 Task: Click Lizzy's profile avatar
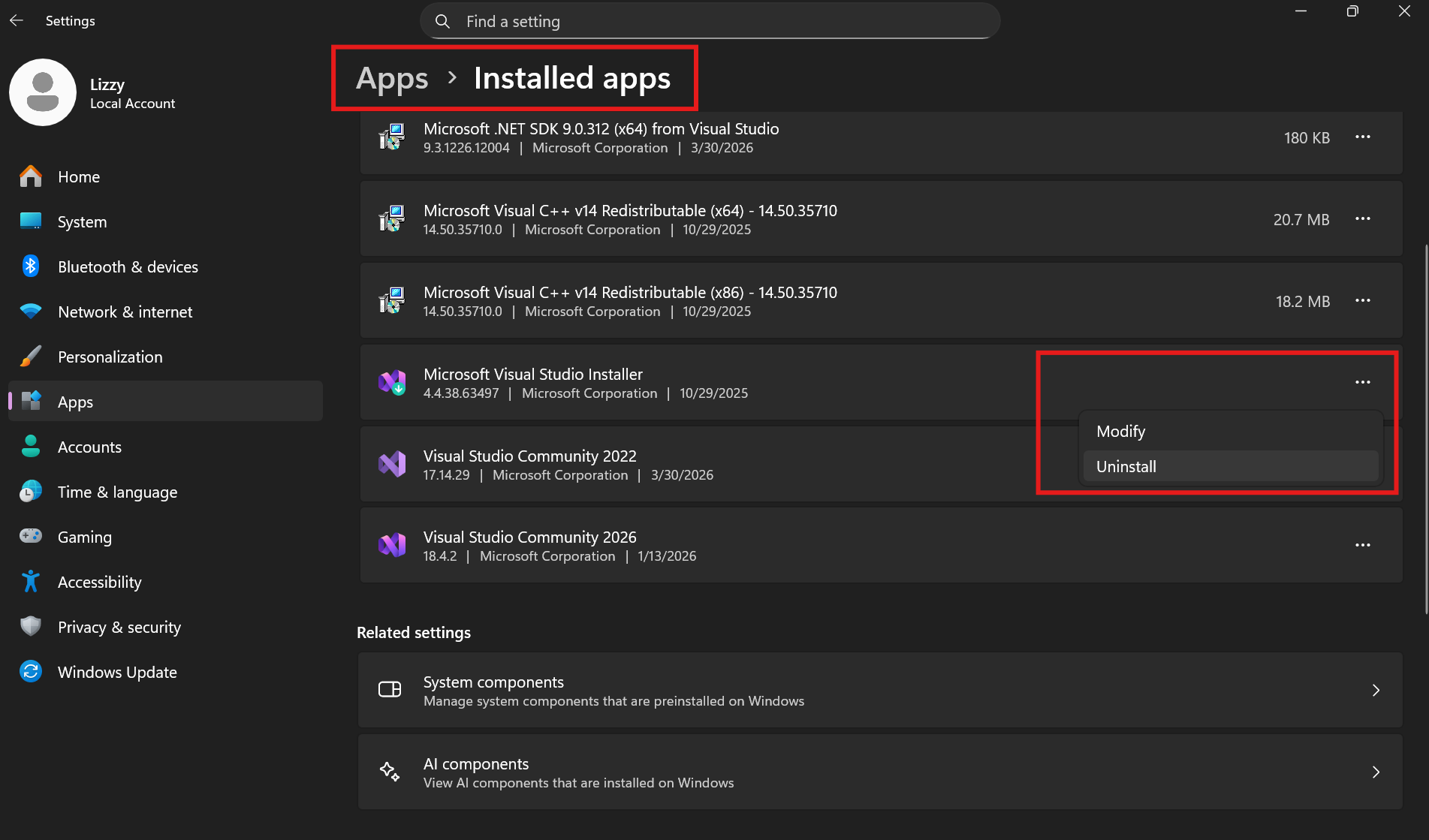(x=43, y=92)
